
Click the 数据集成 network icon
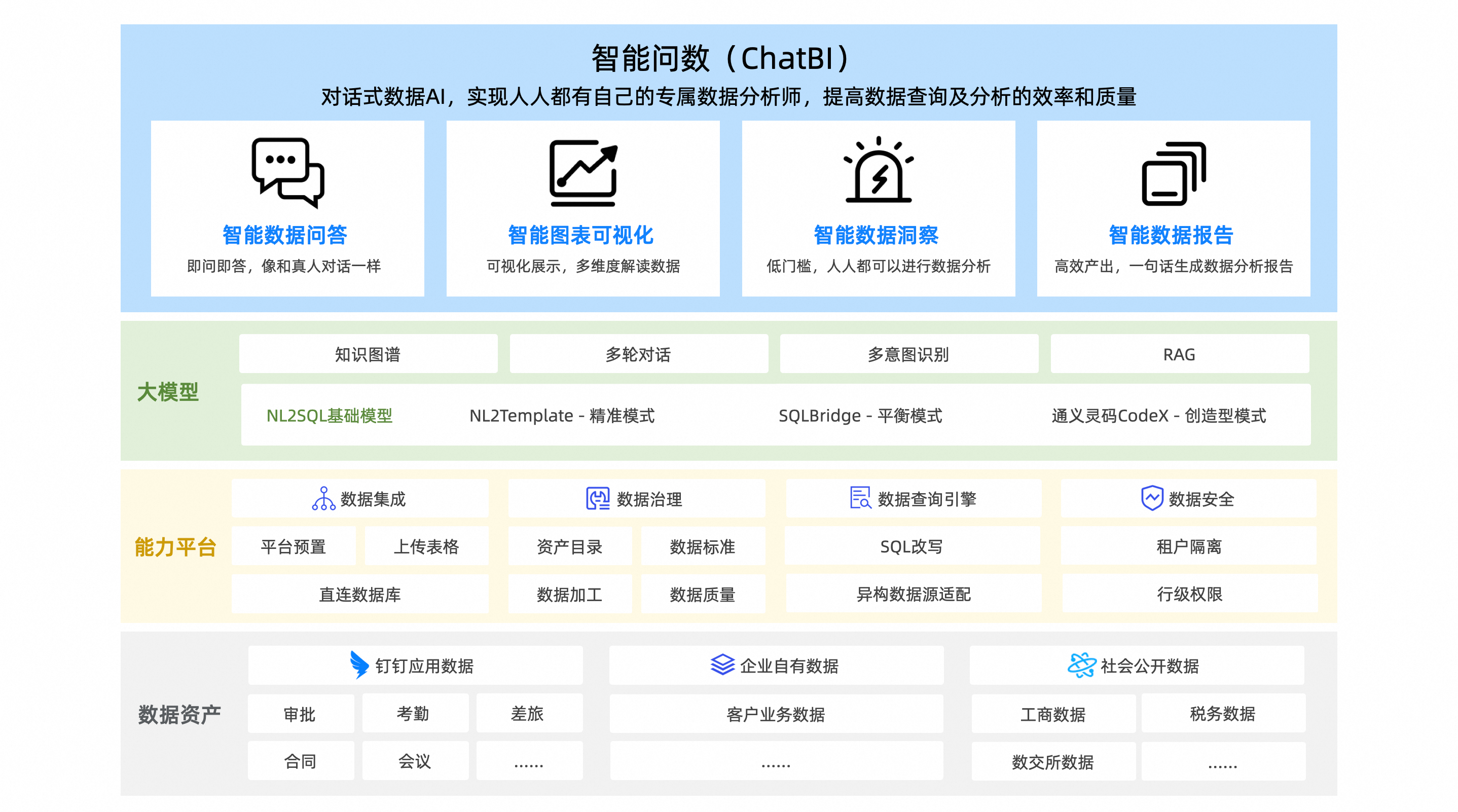pos(323,499)
